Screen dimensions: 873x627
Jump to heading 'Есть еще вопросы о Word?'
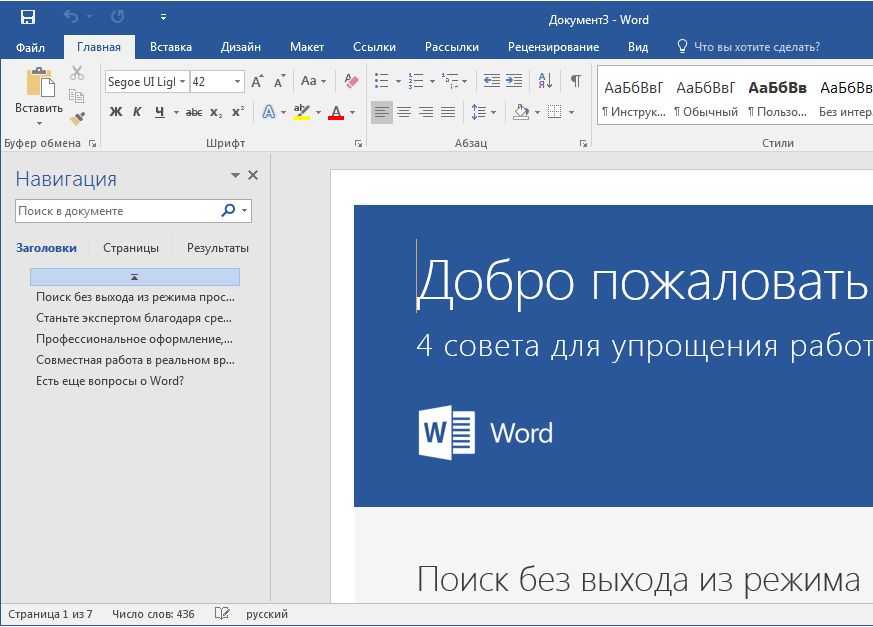110,381
